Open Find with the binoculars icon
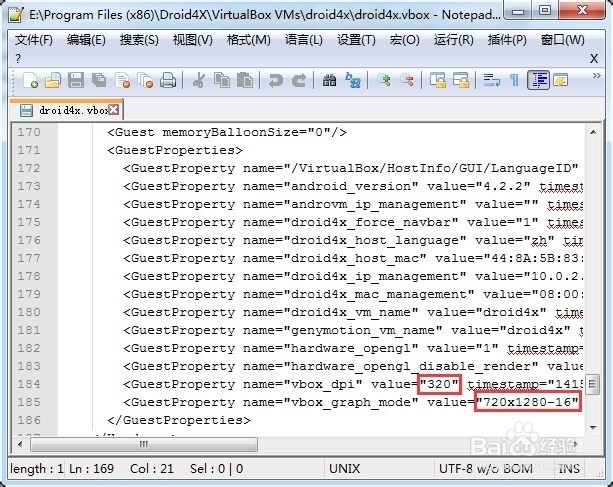This screenshot has height=487, width=613. coord(329,81)
